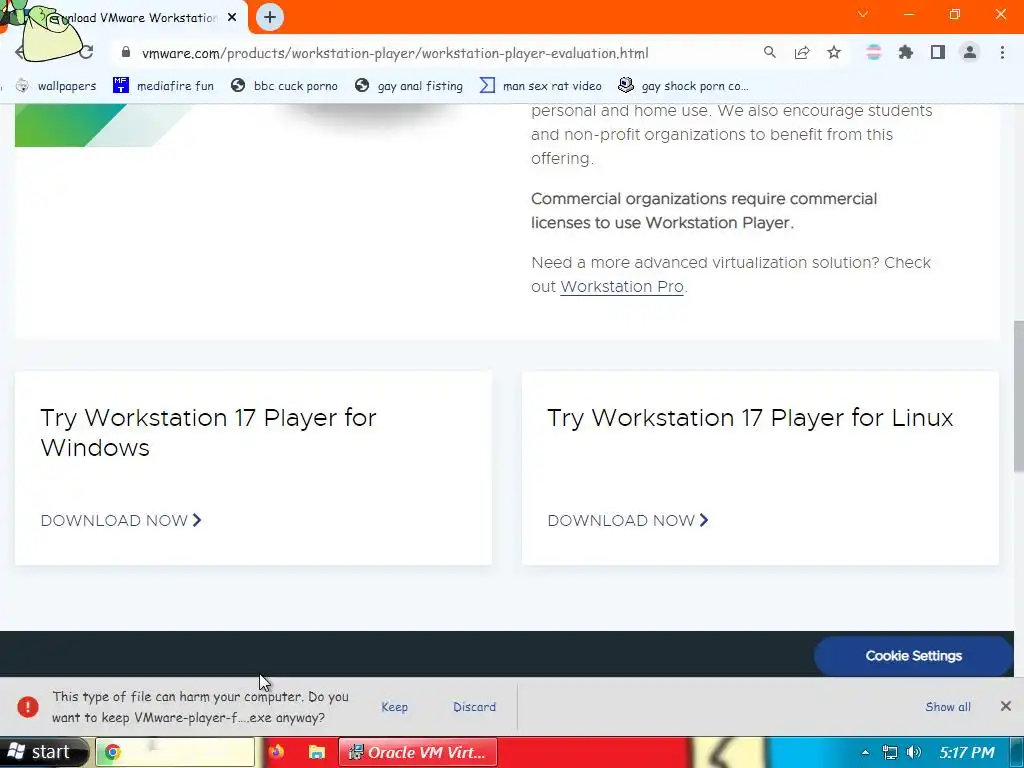
Task: Close the Download VMware Workstation tab
Action: point(232,18)
